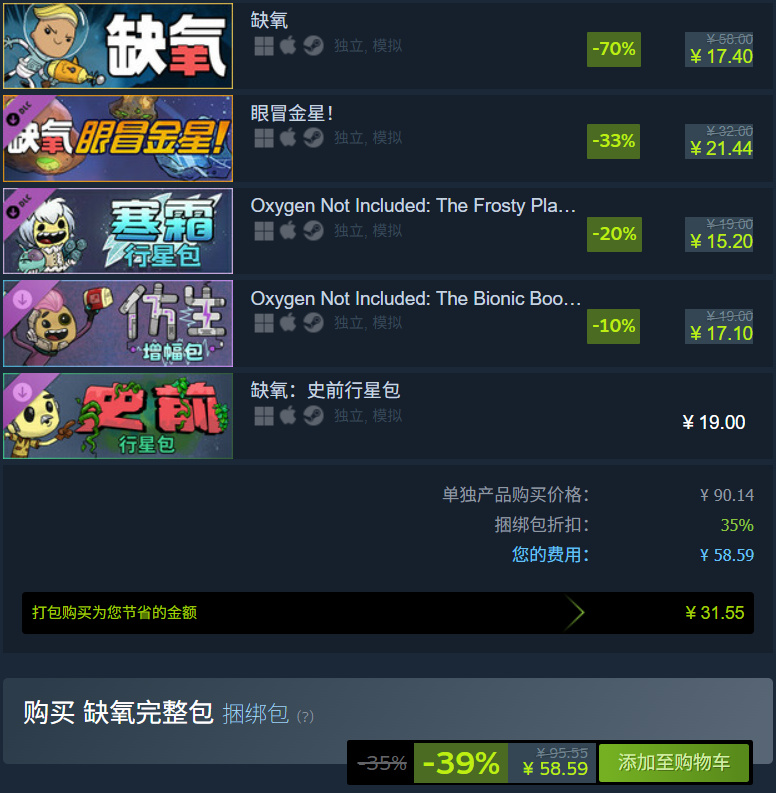Click the bundle (?) help tooltip
776x793 pixels.
[x=305, y=717]
